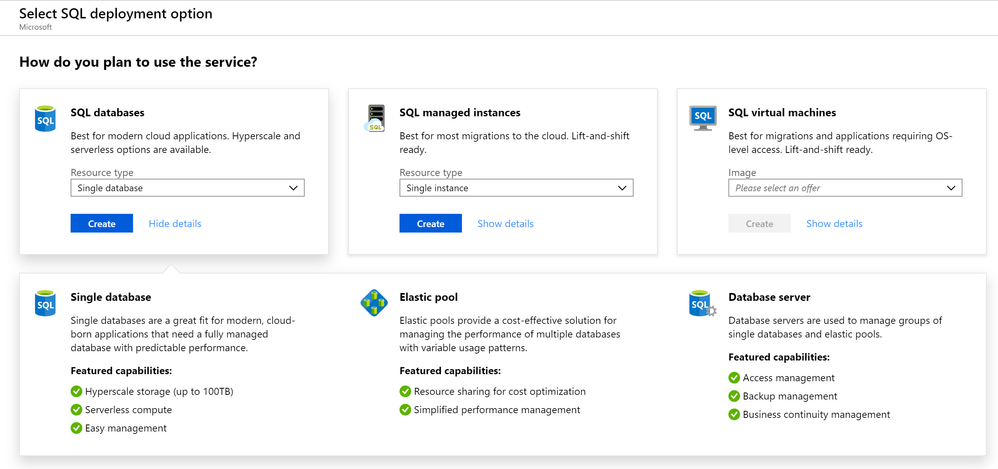998x469 pixels.
Task: Click the Serverless compute green checkmark
Action: tap(77, 410)
